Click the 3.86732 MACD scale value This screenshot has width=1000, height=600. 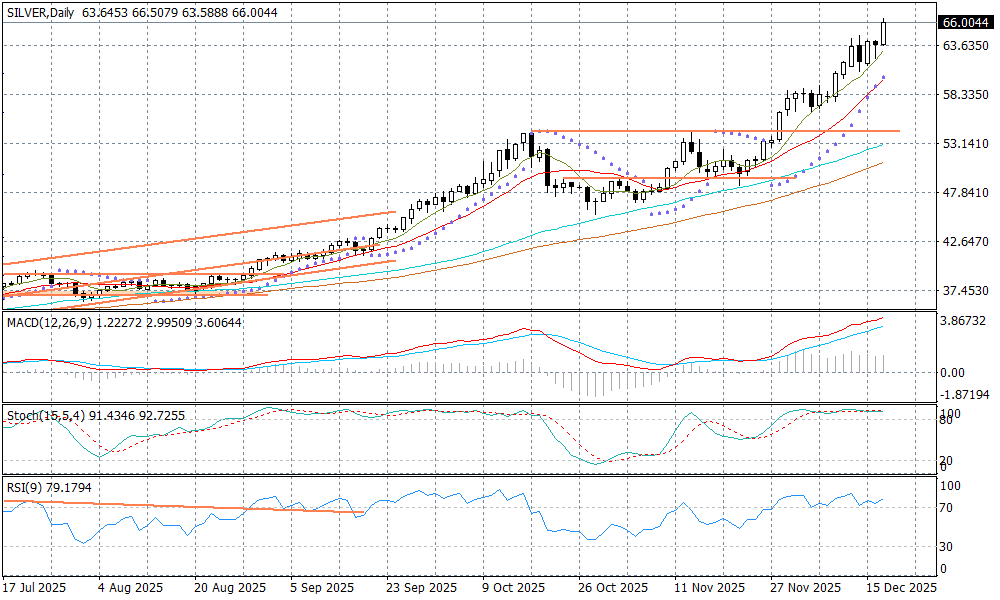coord(965,321)
